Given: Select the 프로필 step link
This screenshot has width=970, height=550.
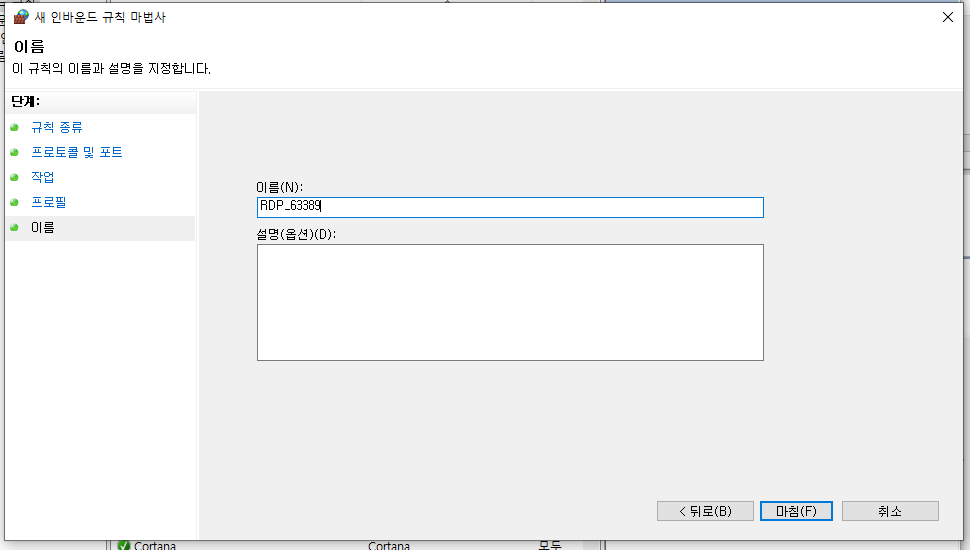Looking at the screenshot, I should [48, 202].
